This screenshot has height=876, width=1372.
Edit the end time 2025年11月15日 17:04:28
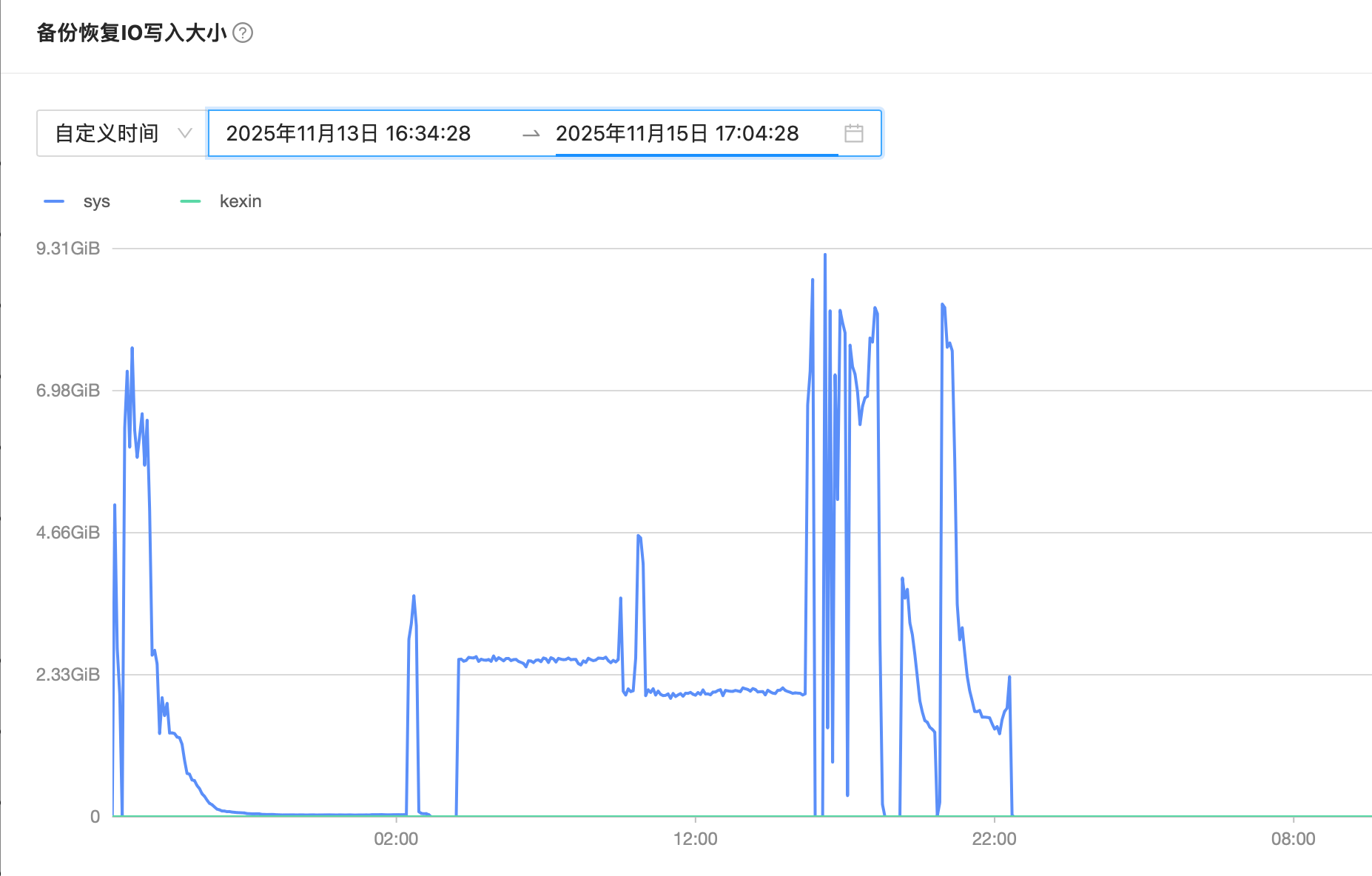[677, 133]
